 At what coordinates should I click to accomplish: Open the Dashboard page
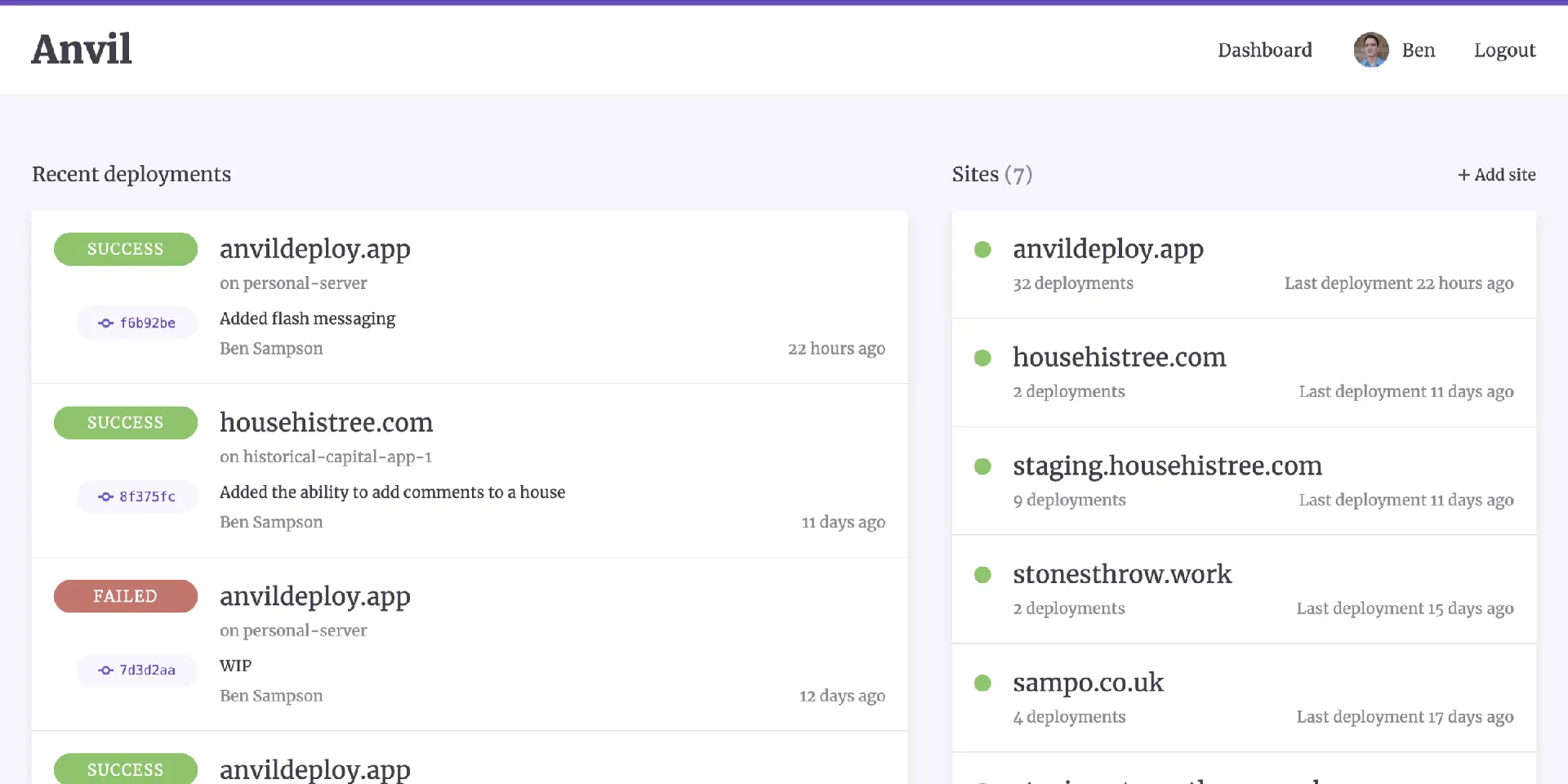pyautogui.click(x=1265, y=50)
